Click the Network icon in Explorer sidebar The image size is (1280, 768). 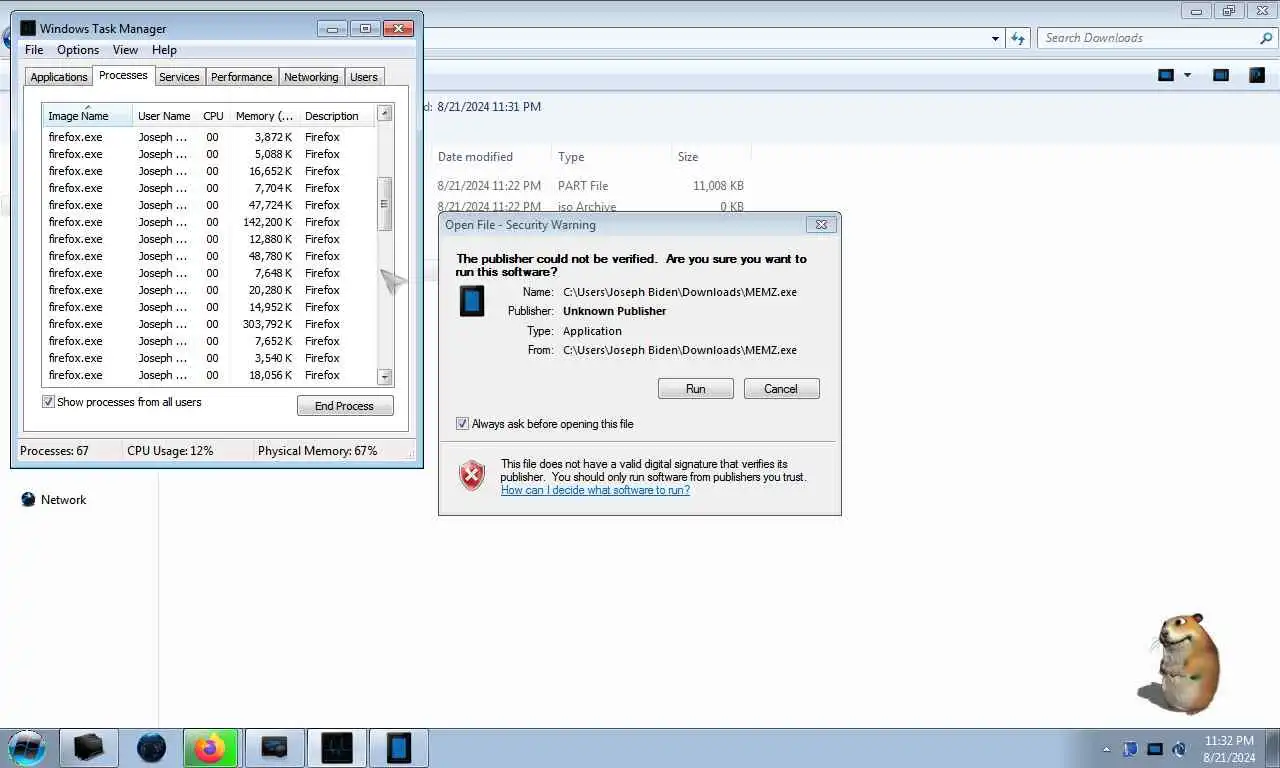click(28, 500)
